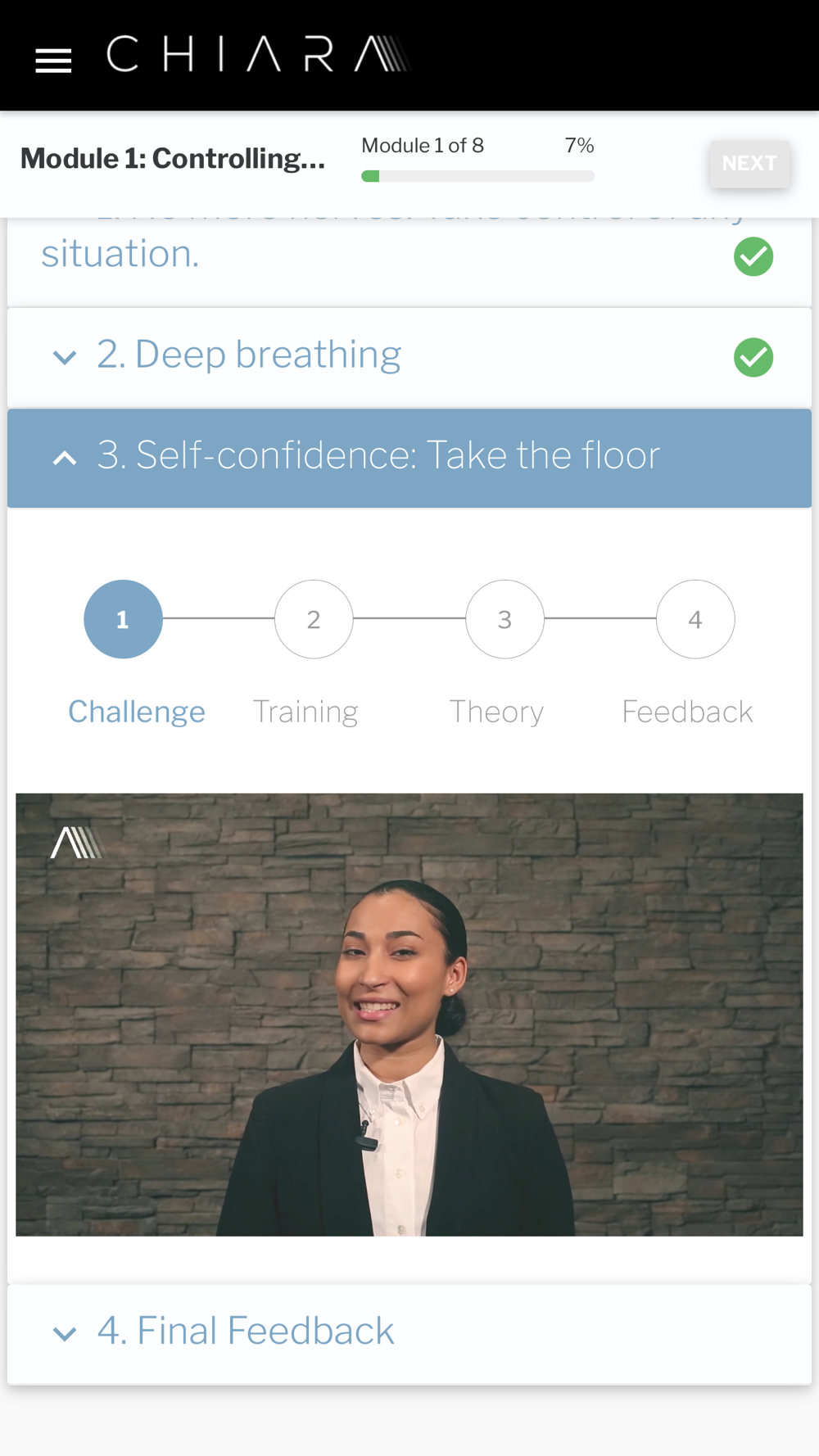Image resolution: width=819 pixels, height=1456 pixels.
Task: Select step 3 Theory circle
Action: tap(505, 619)
